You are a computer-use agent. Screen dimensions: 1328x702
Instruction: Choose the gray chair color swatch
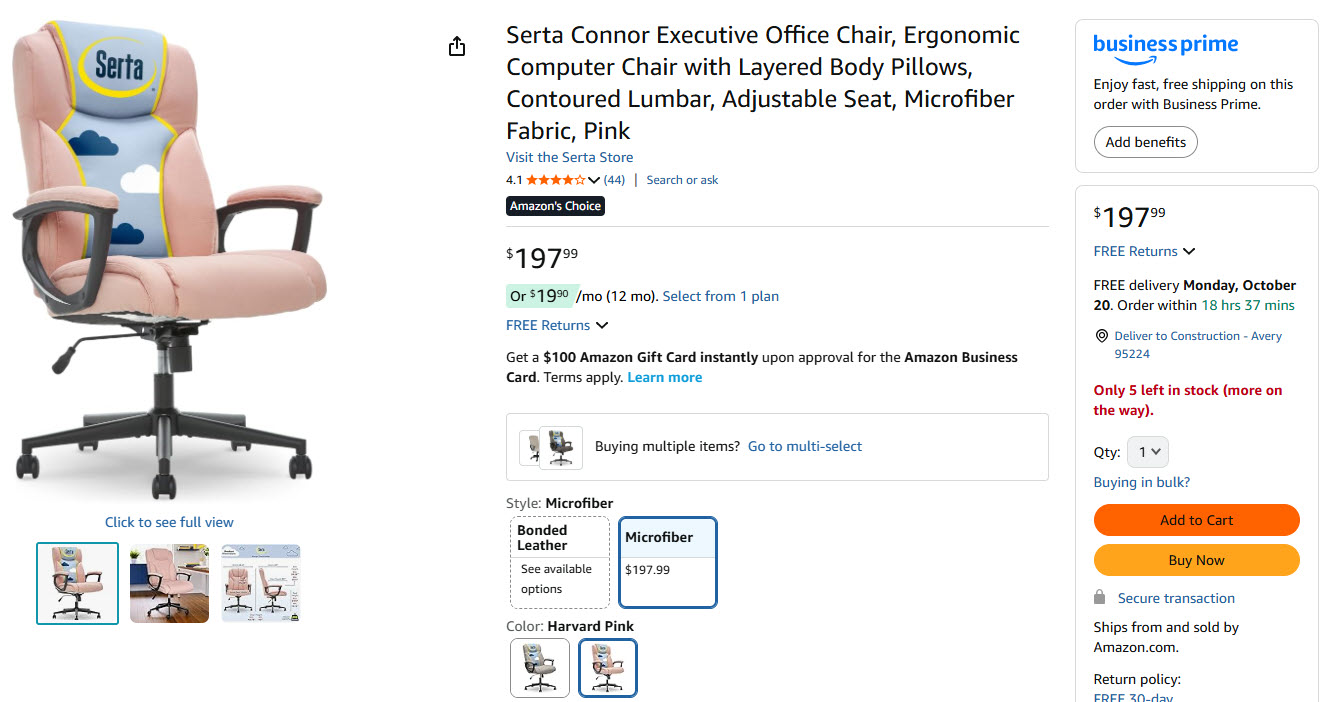pyautogui.click(x=540, y=667)
